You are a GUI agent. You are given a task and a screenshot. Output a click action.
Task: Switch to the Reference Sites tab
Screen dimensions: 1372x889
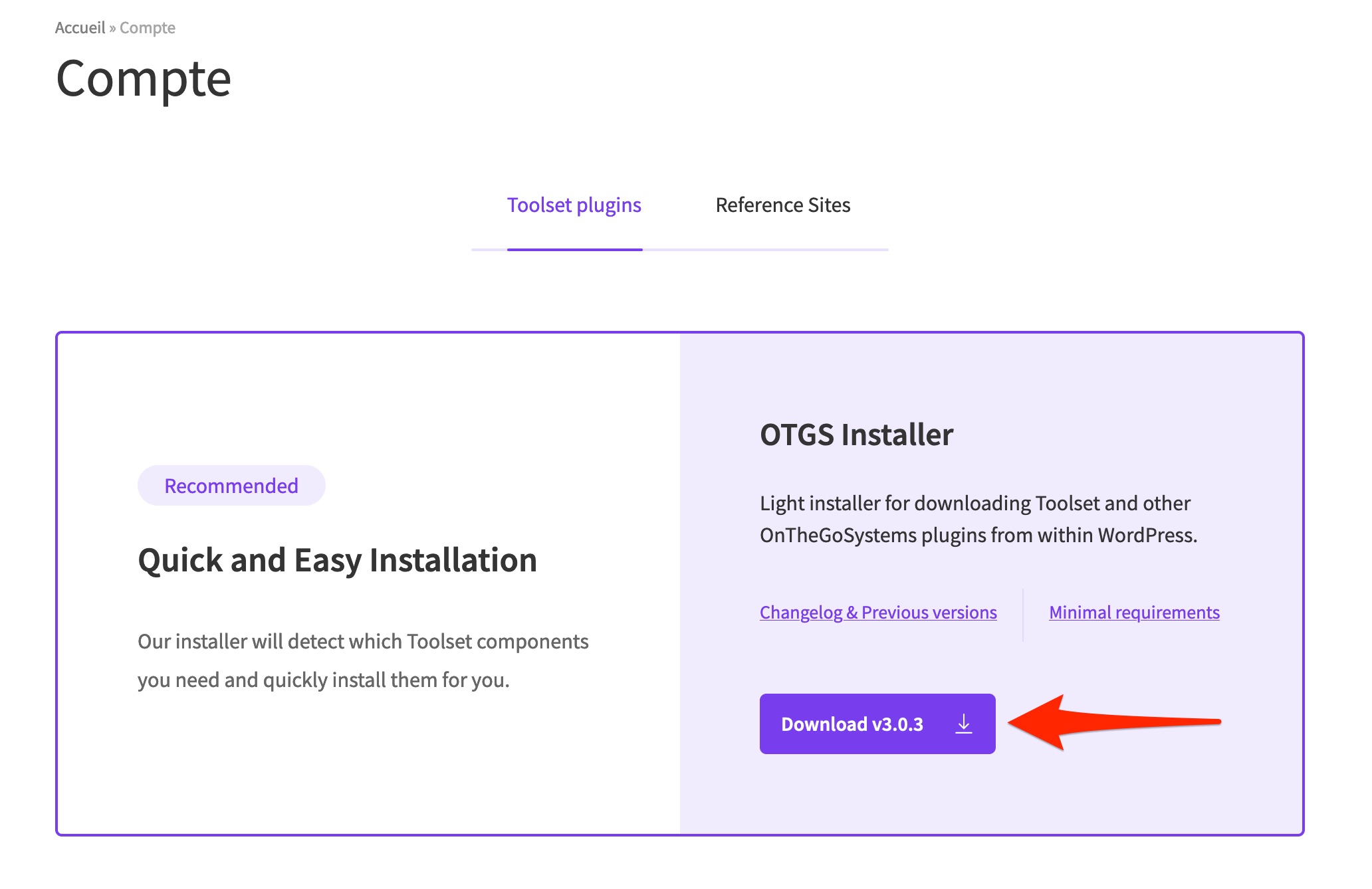(783, 205)
